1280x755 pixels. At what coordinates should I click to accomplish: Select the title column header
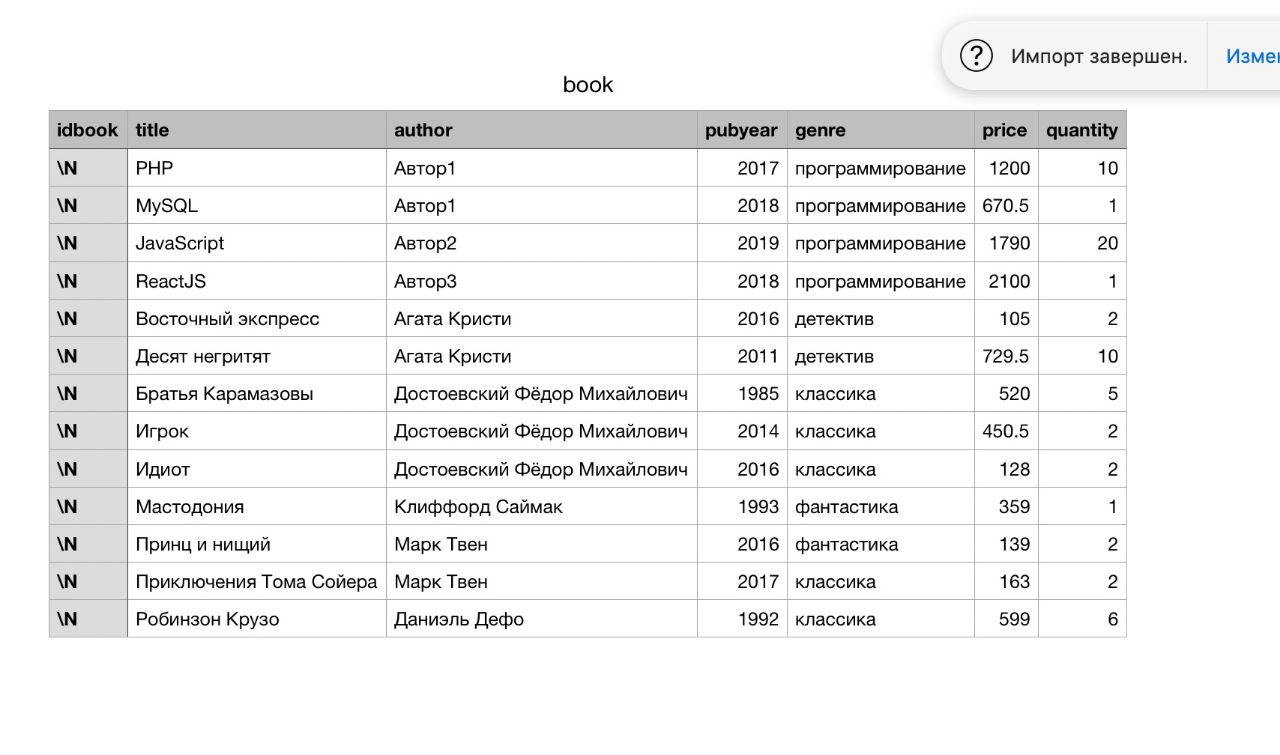[x=257, y=130]
